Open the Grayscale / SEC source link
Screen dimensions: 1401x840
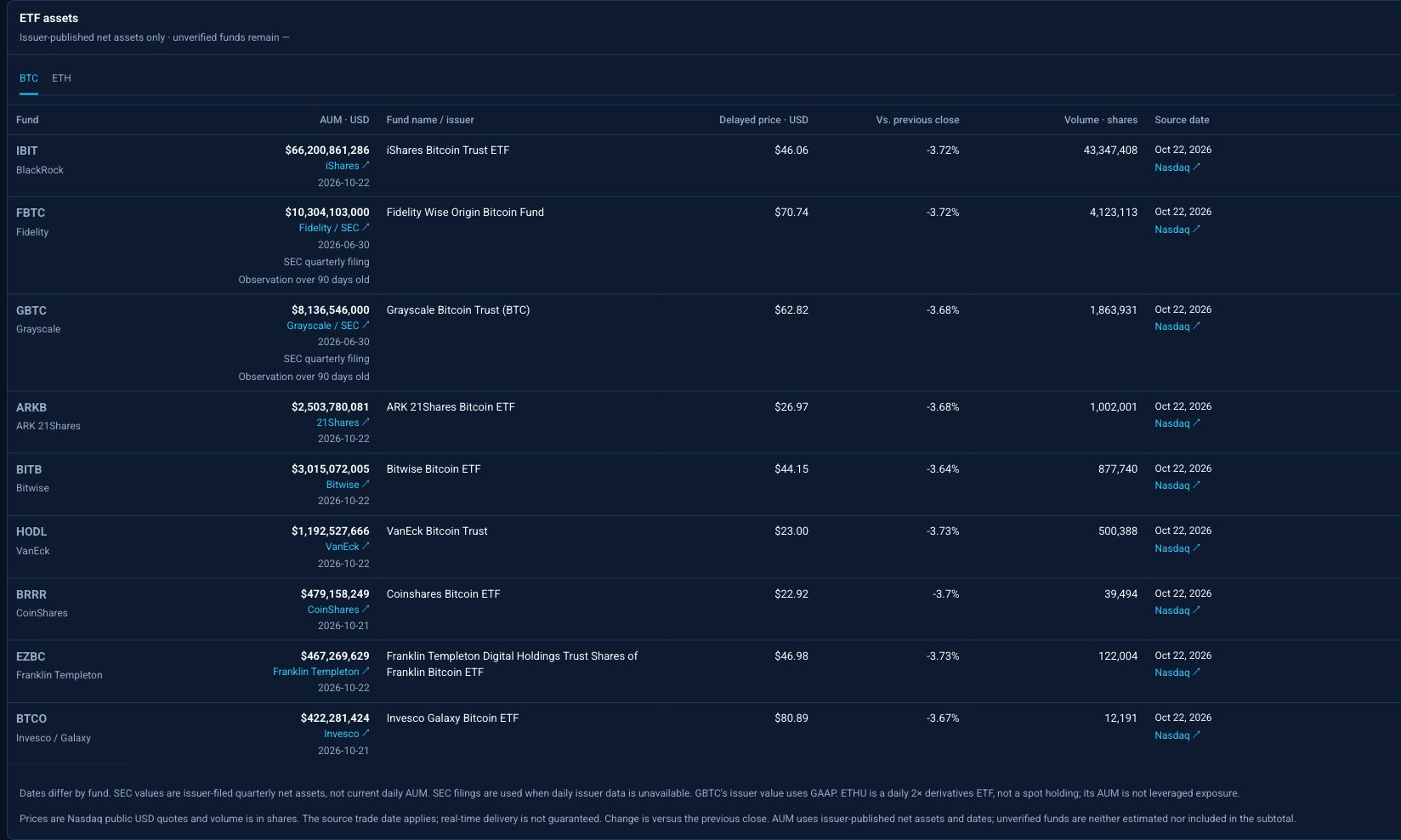tap(328, 326)
